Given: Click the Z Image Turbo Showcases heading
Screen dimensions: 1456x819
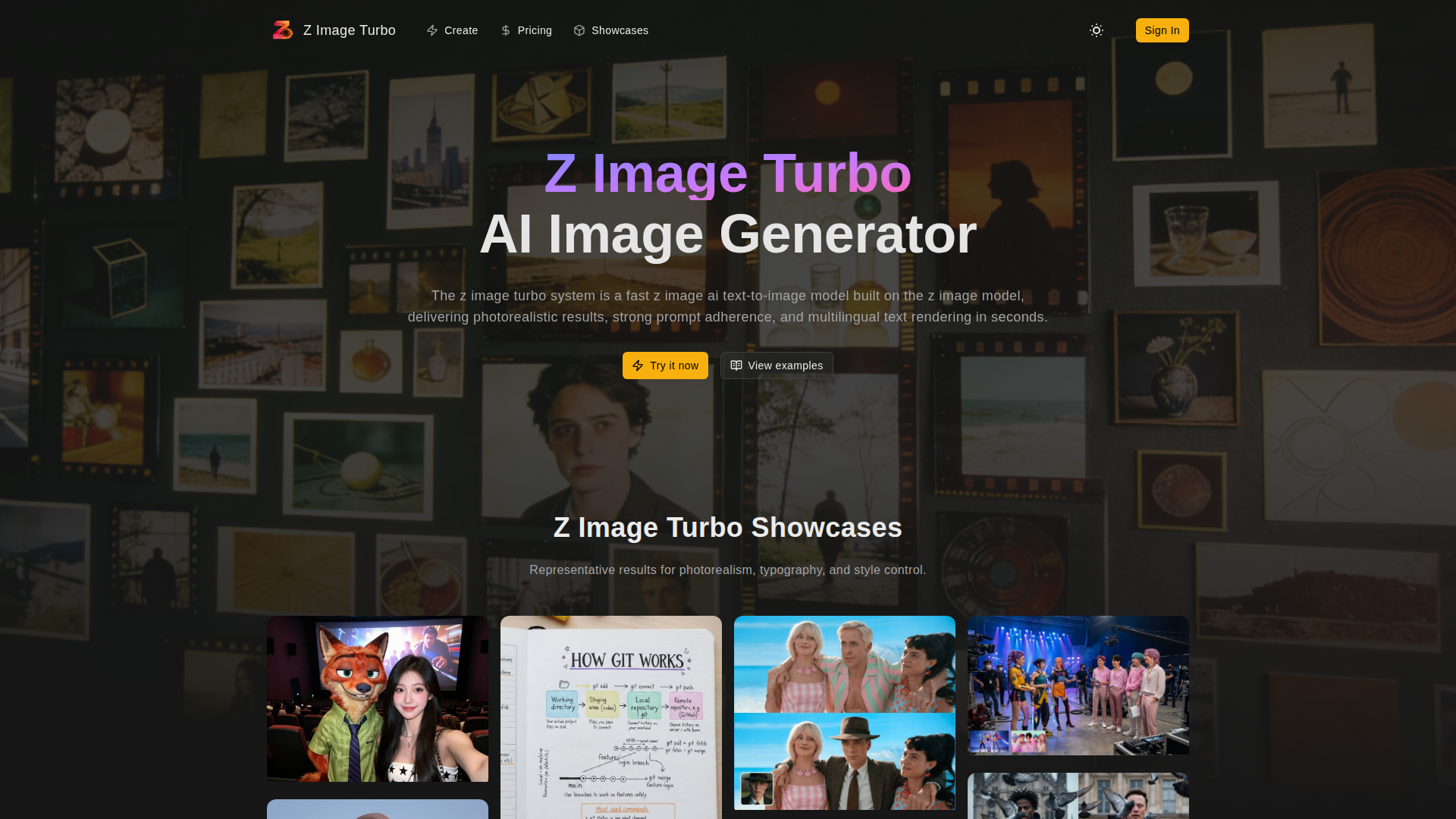Looking at the screenshot, I should coord(728,528).
